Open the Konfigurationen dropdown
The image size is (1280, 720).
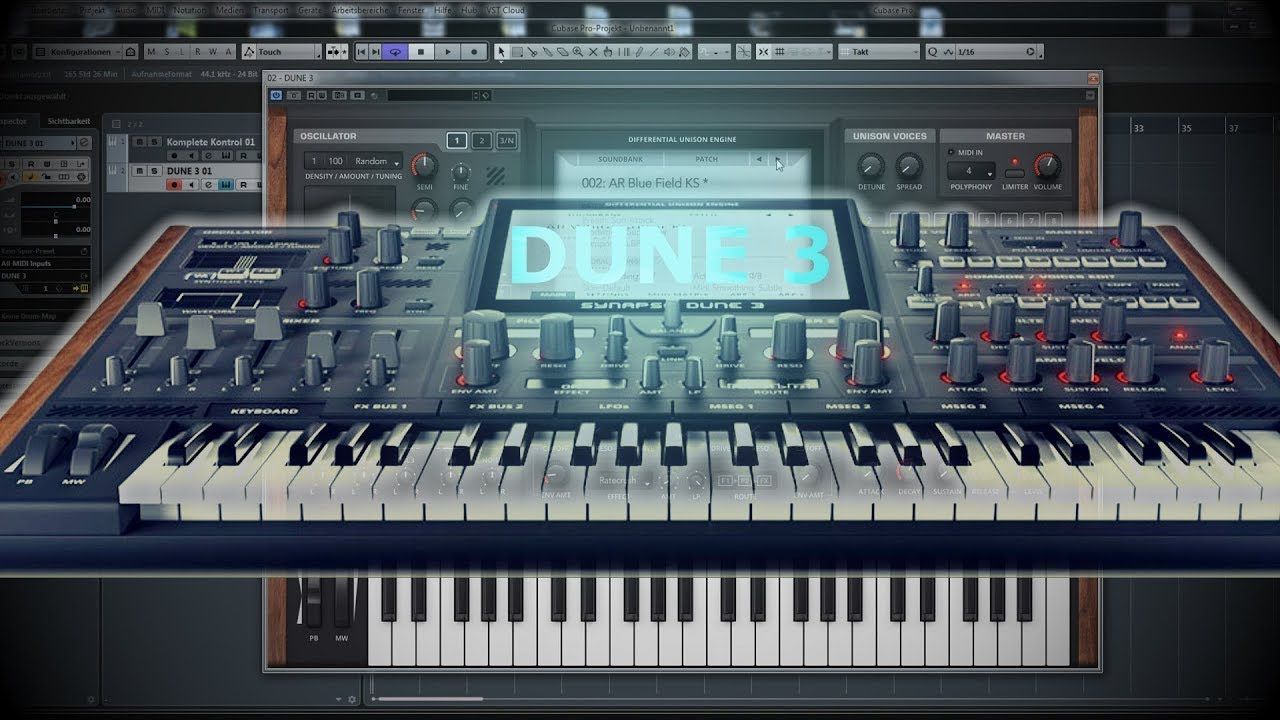[x=77, y=51]
